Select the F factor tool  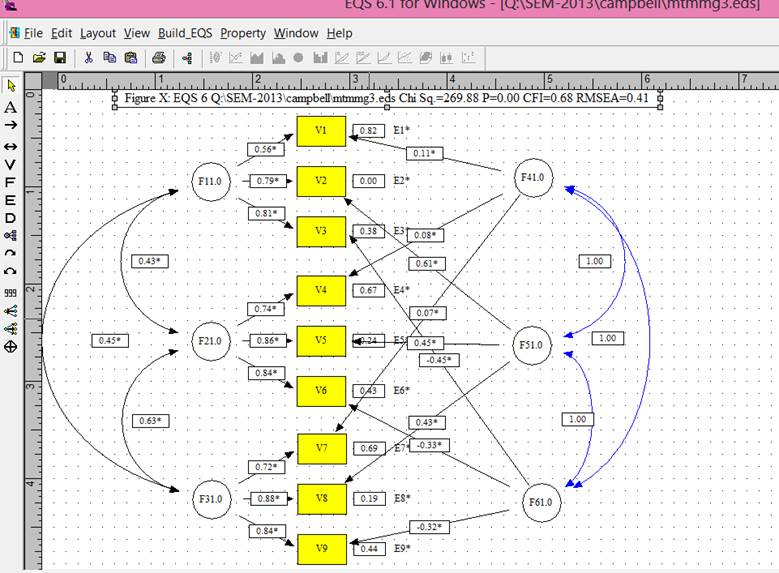(x=10, y=182)
